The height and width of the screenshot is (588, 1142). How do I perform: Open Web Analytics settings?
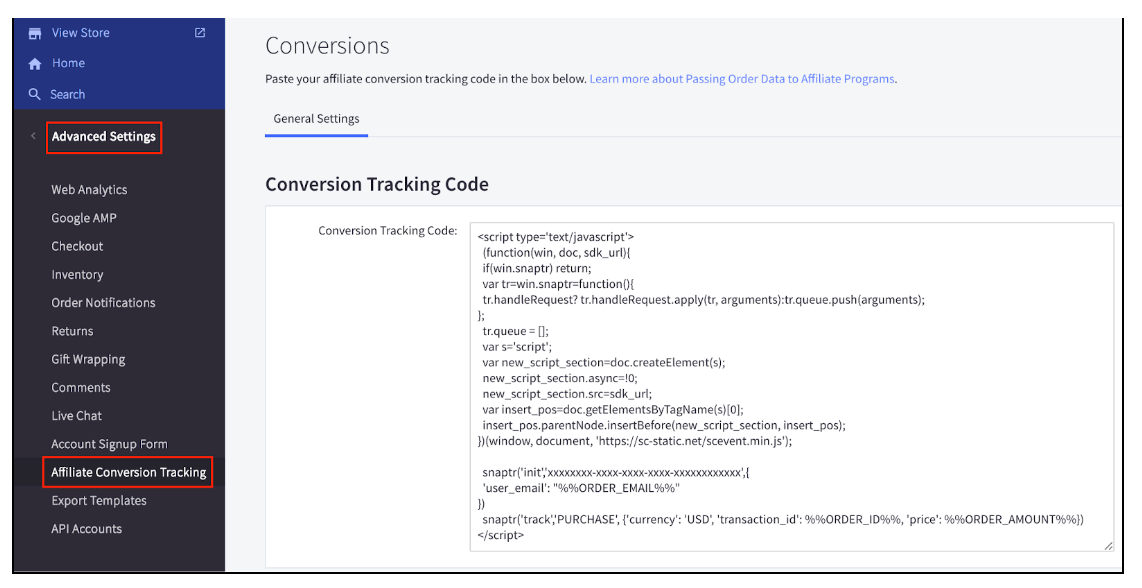coord(89,189)
